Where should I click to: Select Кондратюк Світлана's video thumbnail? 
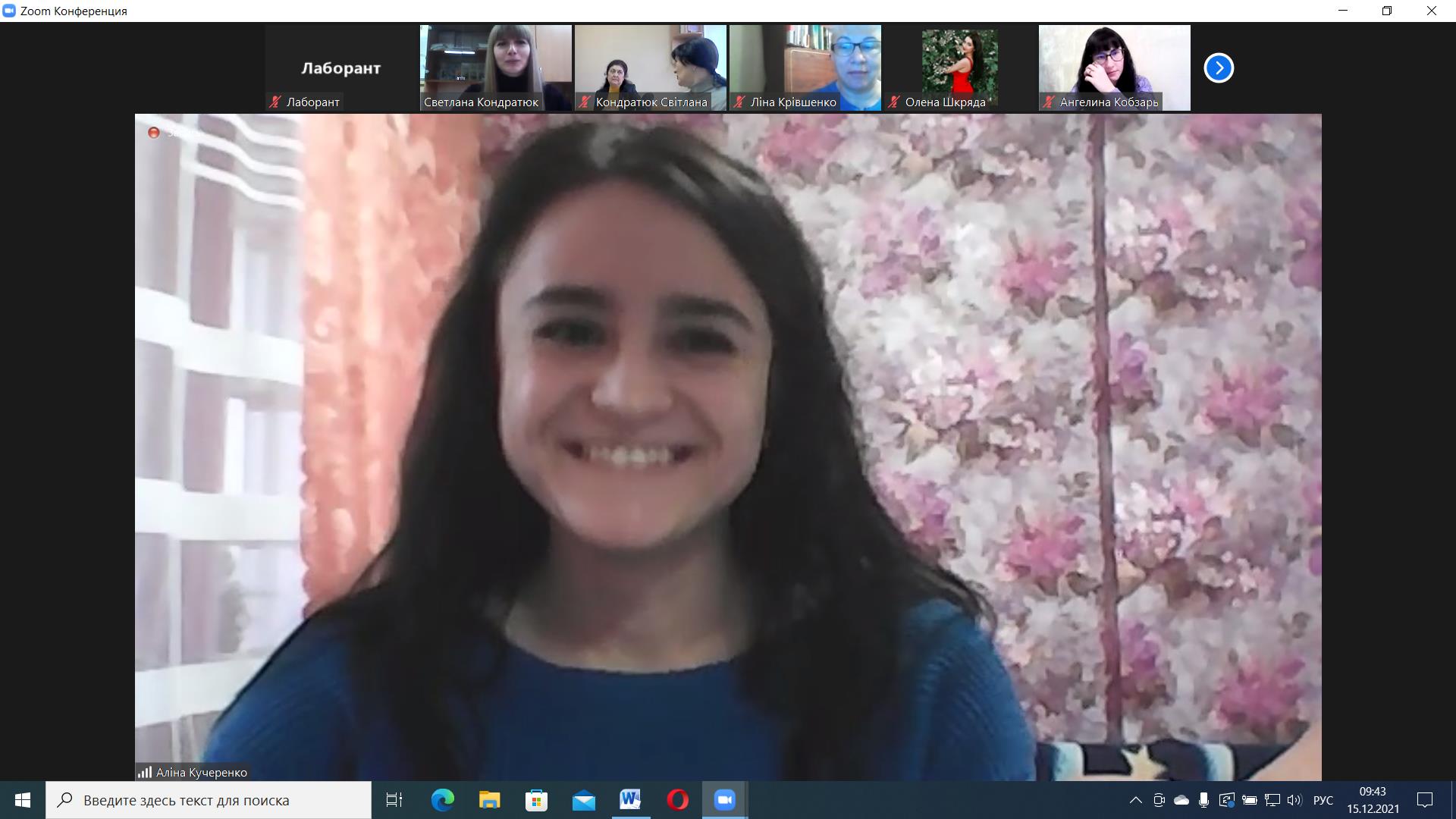point(651,68)
